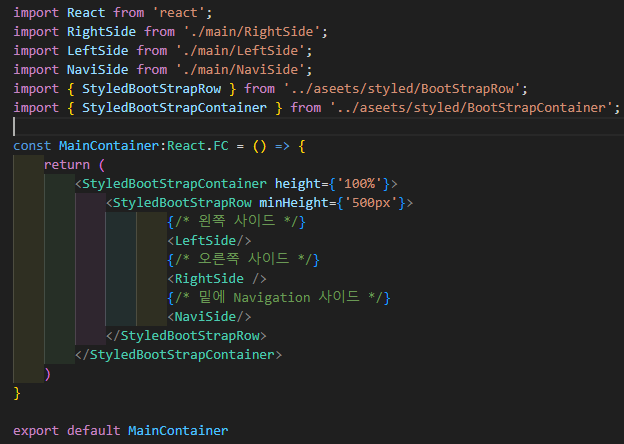Screen dimensions: 624x444
Task: Click the './main/LeftSide' import path
Action: pyautogui.click(x=240, y=51)
